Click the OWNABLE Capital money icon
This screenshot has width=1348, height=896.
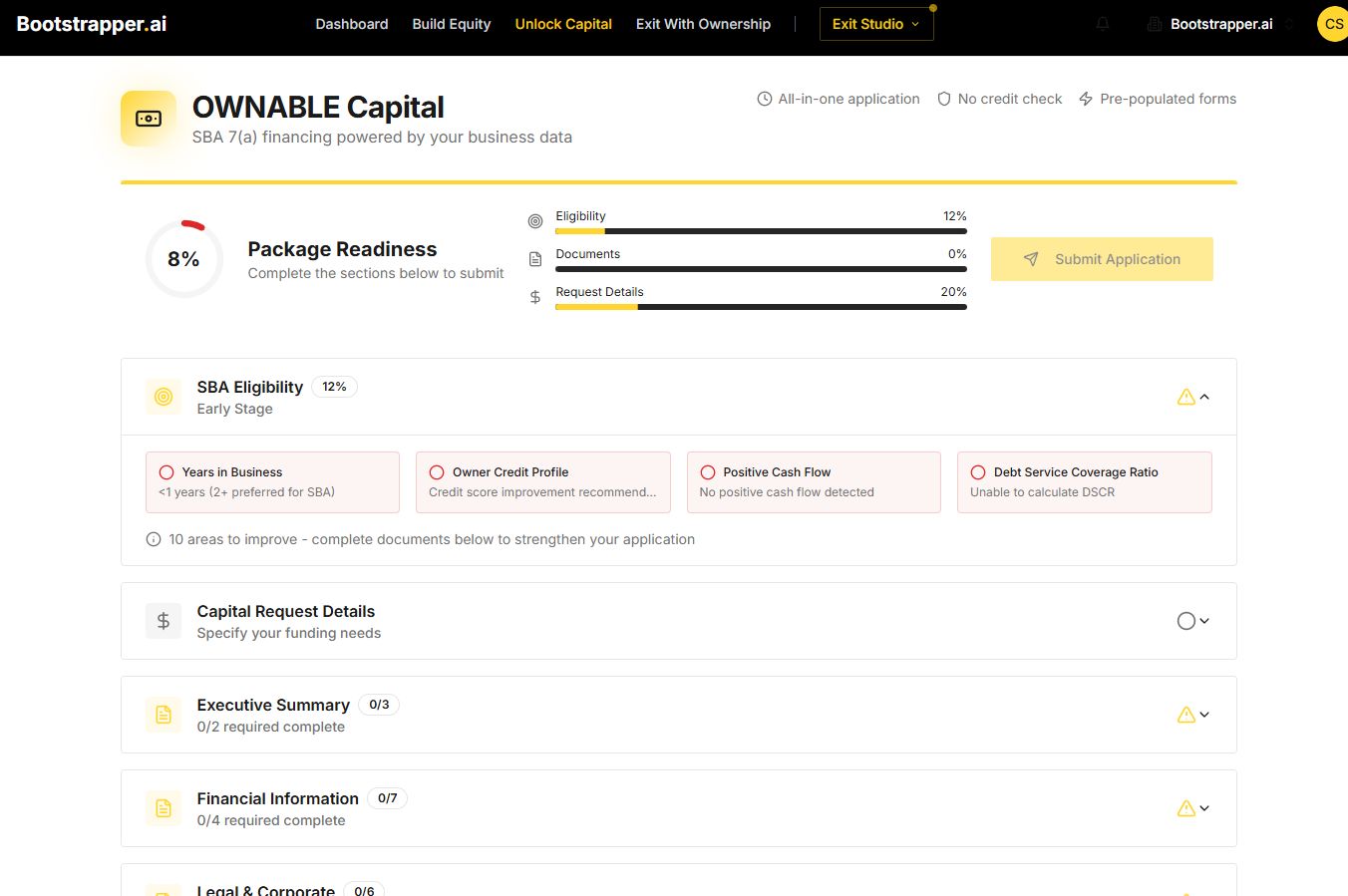click(149, 119)
